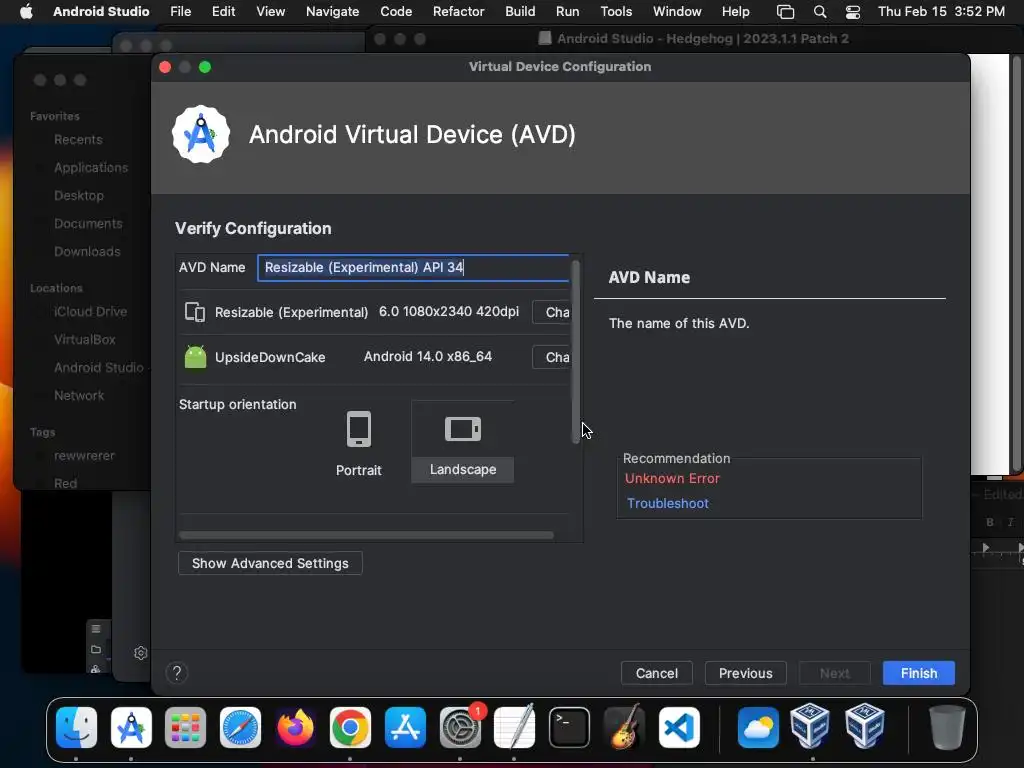Click the Android Studio AVD logo icon
The width and height of the screenshot is (1024, 768).
tap(200, 135)
